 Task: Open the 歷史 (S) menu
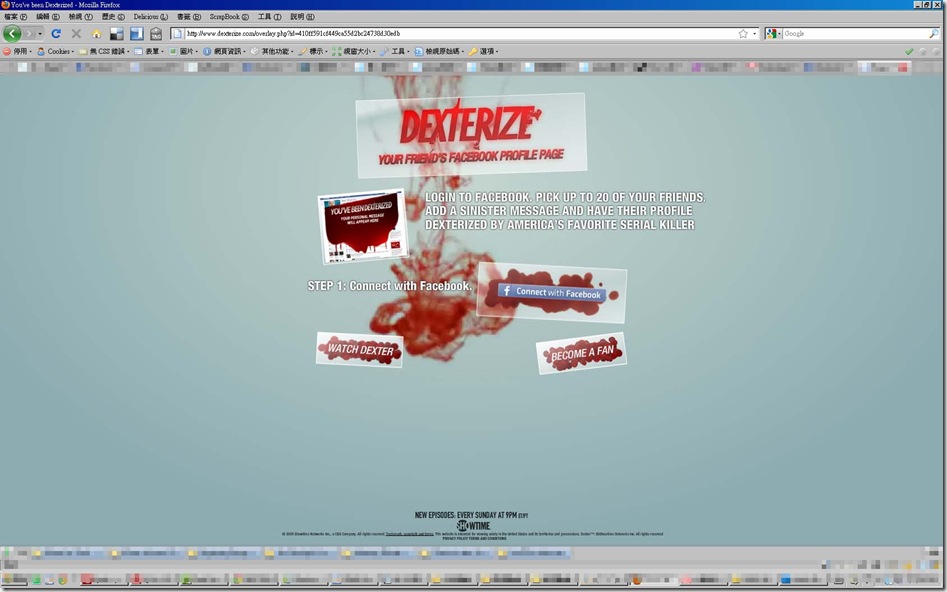tap(113, 16)
